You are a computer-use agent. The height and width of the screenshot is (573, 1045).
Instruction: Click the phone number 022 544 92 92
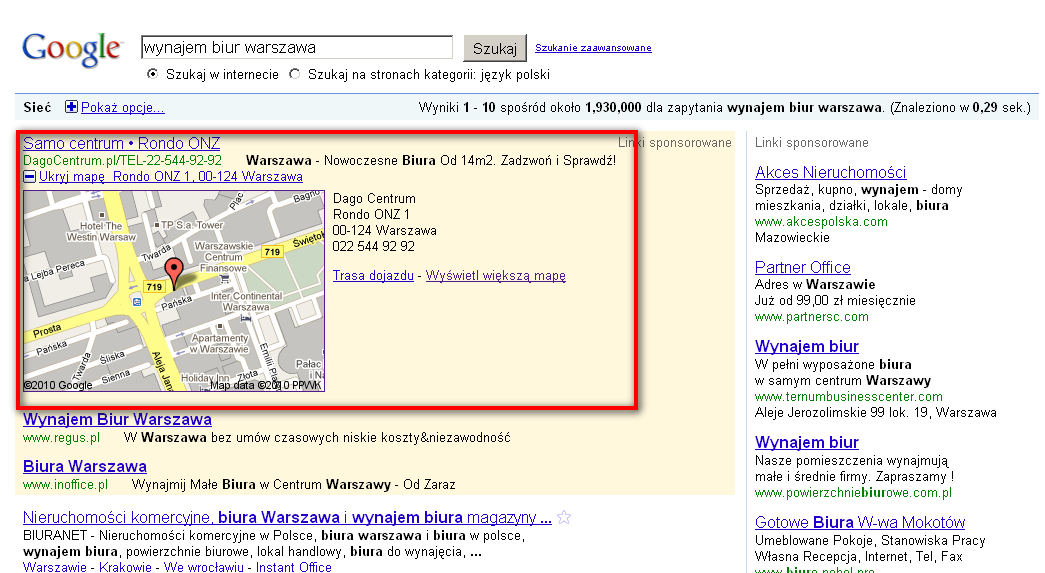(x=374, y=247)
